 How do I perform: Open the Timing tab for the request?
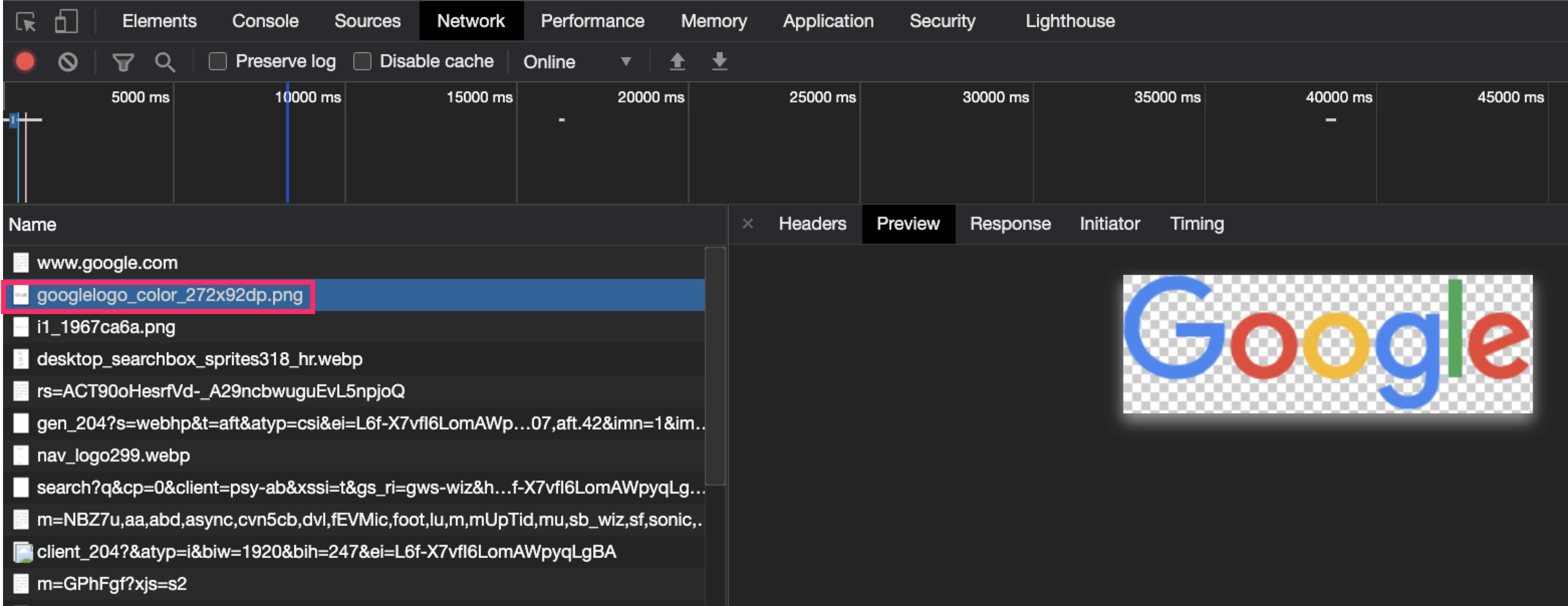(1196, 224)
